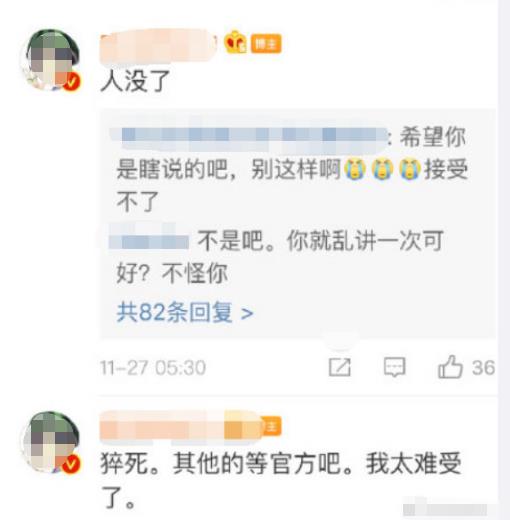Viewport: 510px width, 520px height.
Task: Tap the orange 博主 badge on first comment
Action: [x=266, y=44]
